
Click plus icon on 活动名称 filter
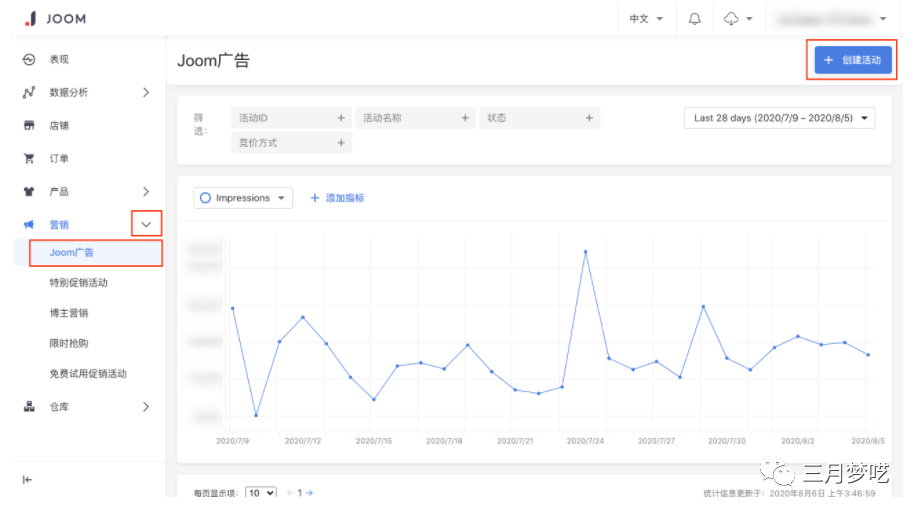point(465,118)
